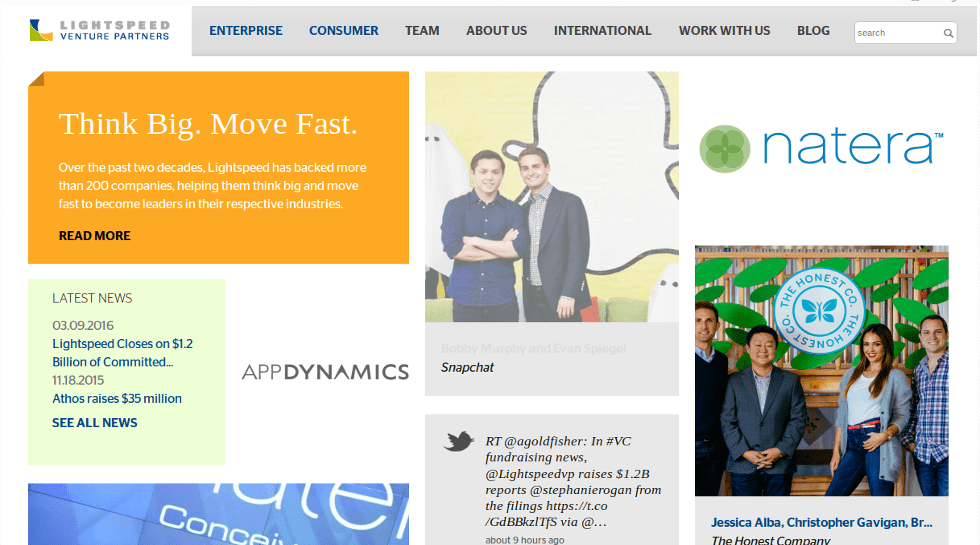Screen dimensions: 980x545
Task: Click SEE ALL NEWS link
Action: (95, 423)
